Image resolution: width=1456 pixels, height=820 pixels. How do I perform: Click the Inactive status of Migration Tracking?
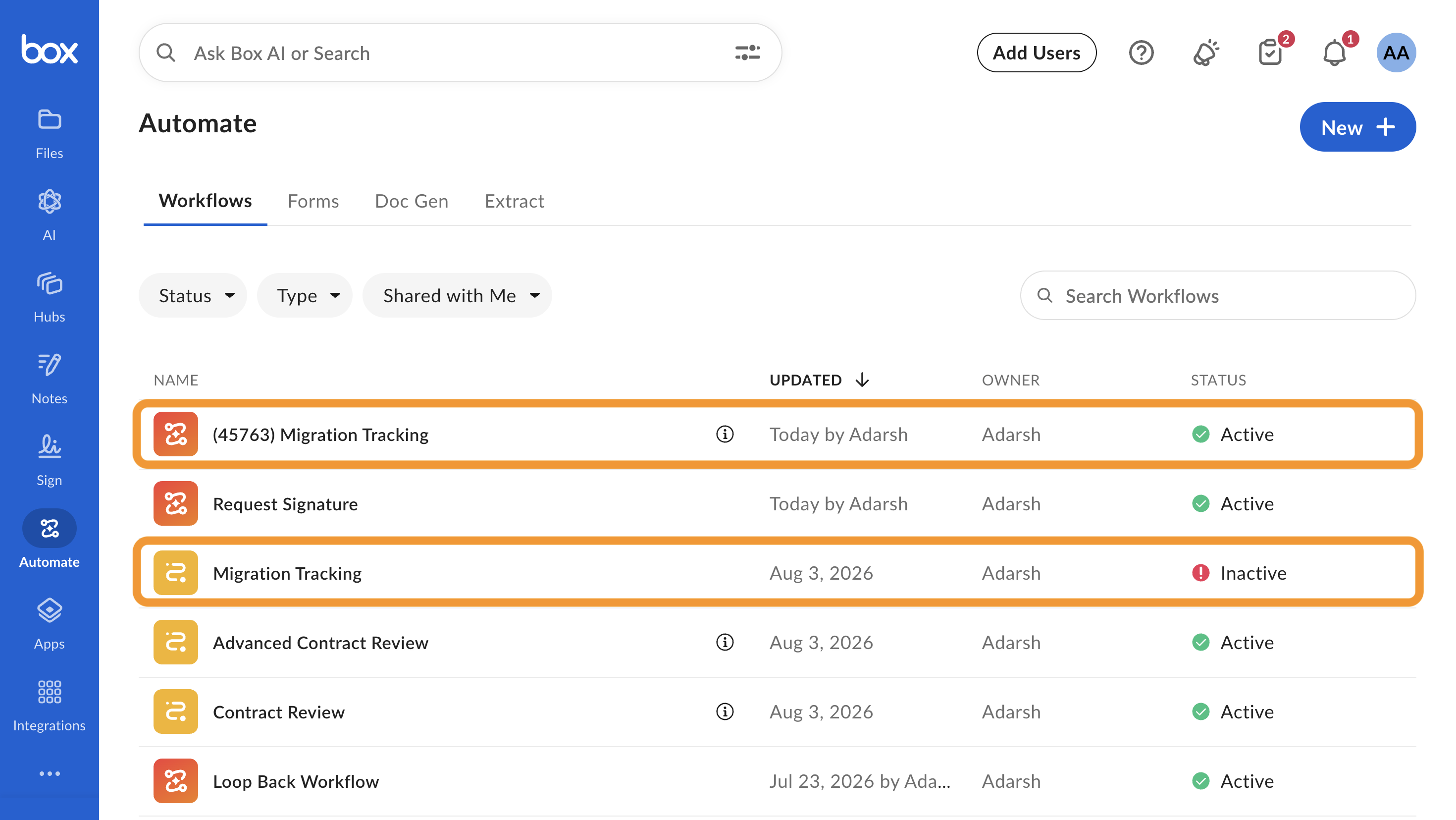click(1239, 573)
